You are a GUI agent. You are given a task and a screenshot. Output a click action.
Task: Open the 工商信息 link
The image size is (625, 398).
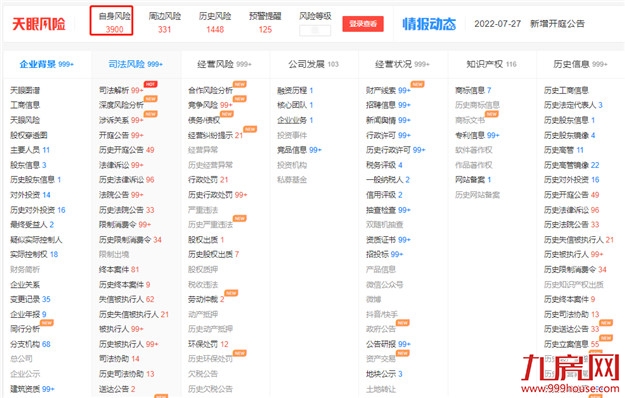25,105
